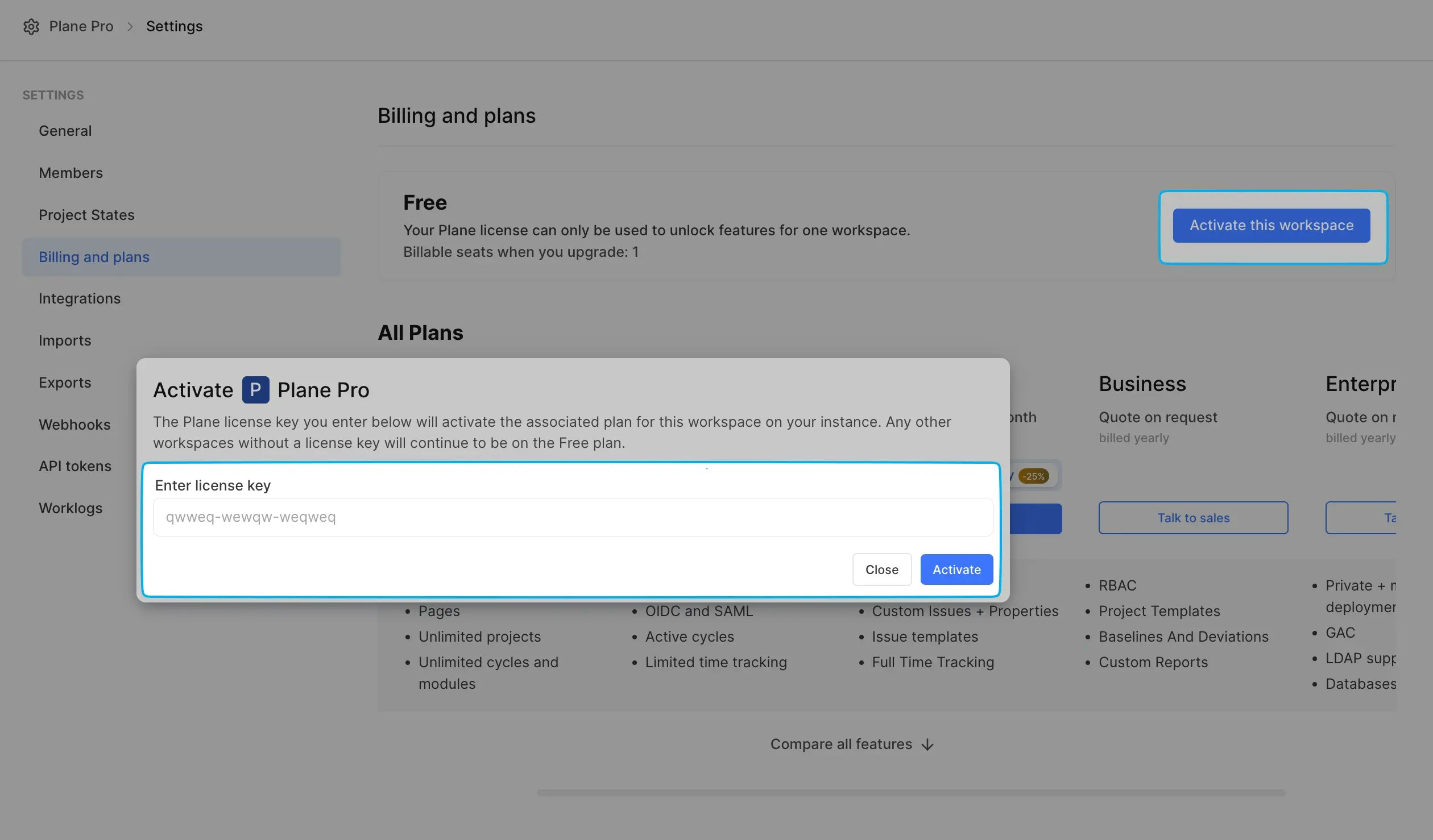Click Talk to sales under Business
1433x840 pixels.
1193,518
